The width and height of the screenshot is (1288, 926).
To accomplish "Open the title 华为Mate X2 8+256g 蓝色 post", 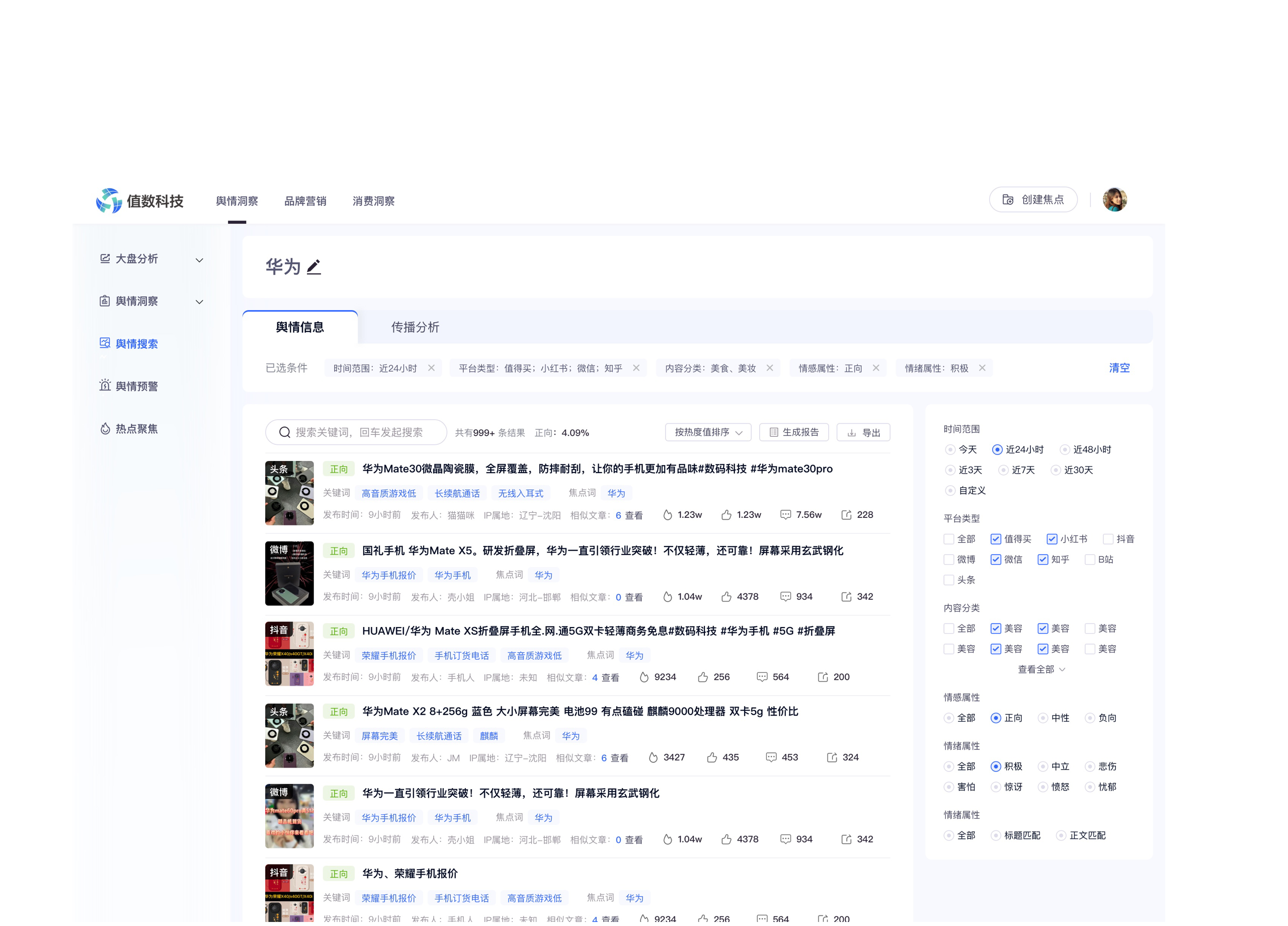I will point(580,711).
